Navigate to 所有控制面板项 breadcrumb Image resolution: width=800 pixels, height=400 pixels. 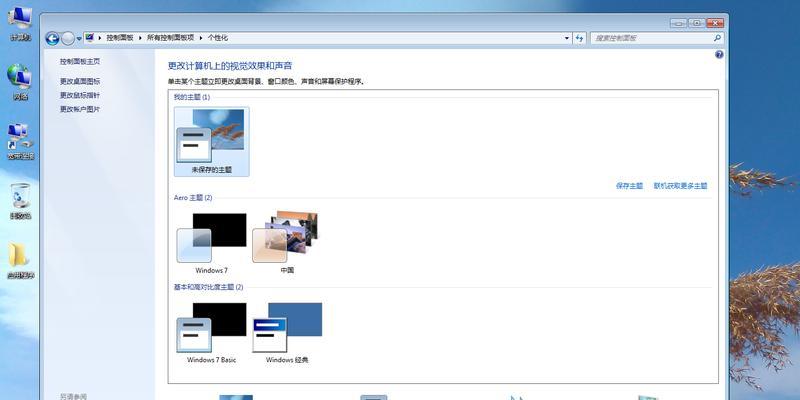point(170,38)
